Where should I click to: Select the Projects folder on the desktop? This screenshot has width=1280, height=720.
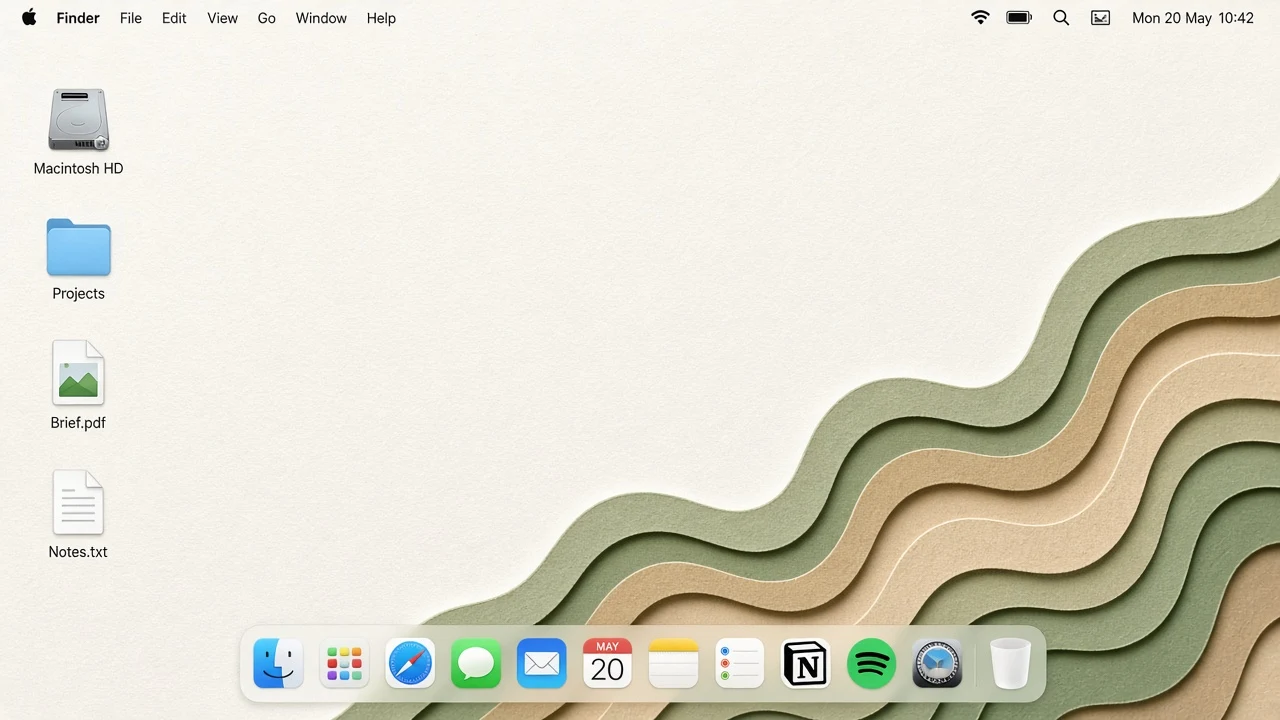coord(78,247)
